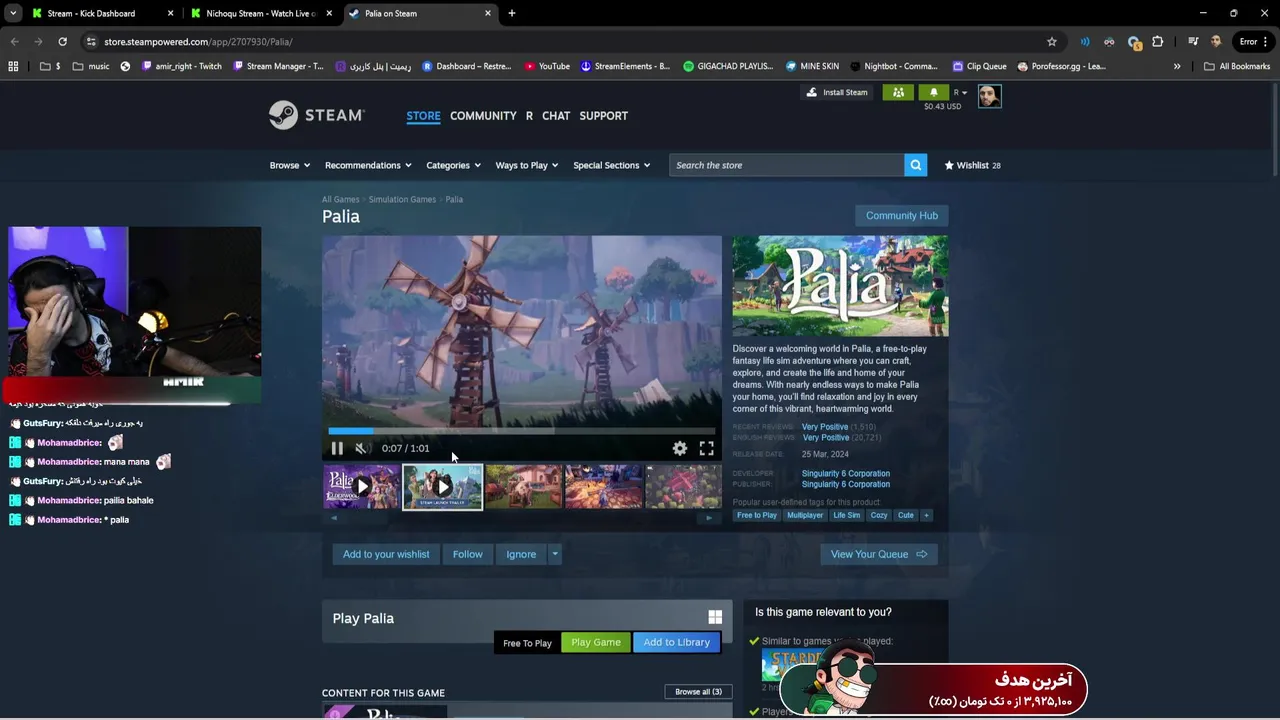Viewport: 1280px width, 720px height.
Task: Select the Cute tag
Action: pyautogui.click(x=906, y=515)
